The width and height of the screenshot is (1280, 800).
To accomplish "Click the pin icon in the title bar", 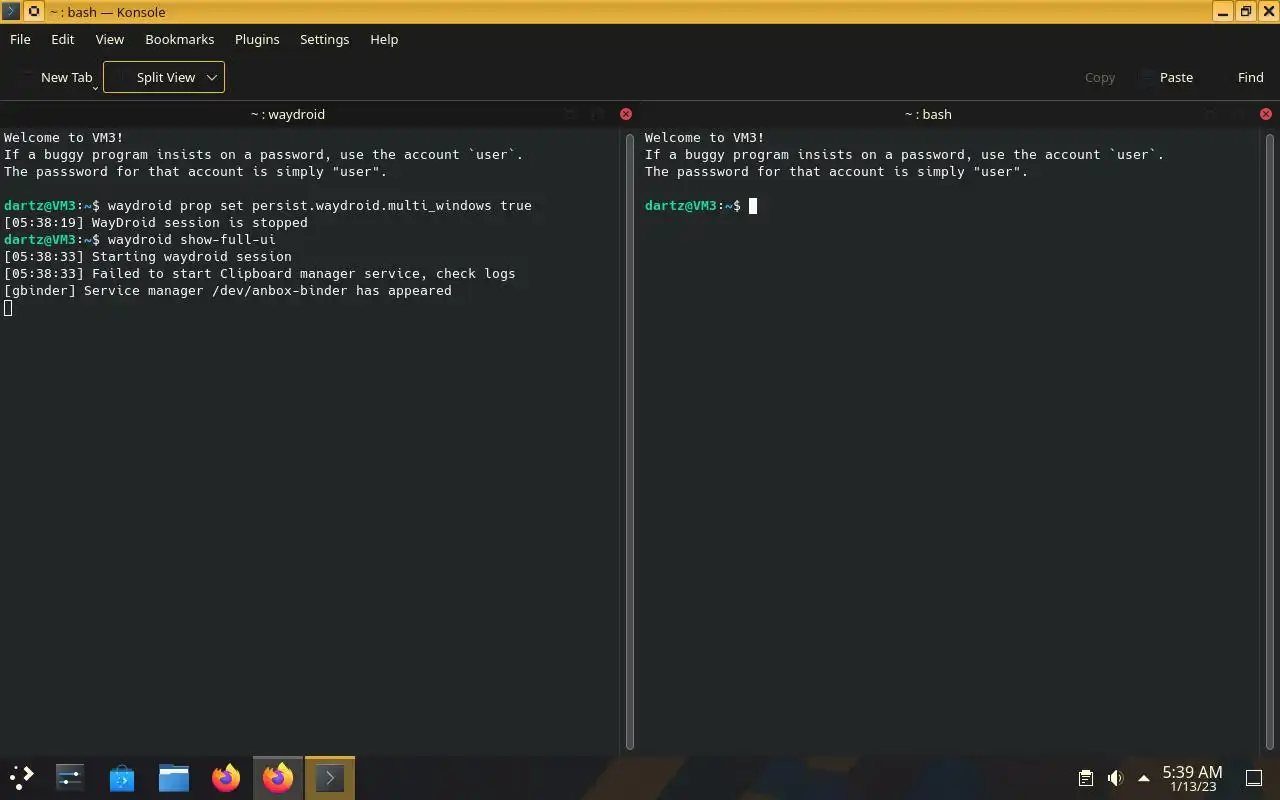I will (x=33, y=11).
